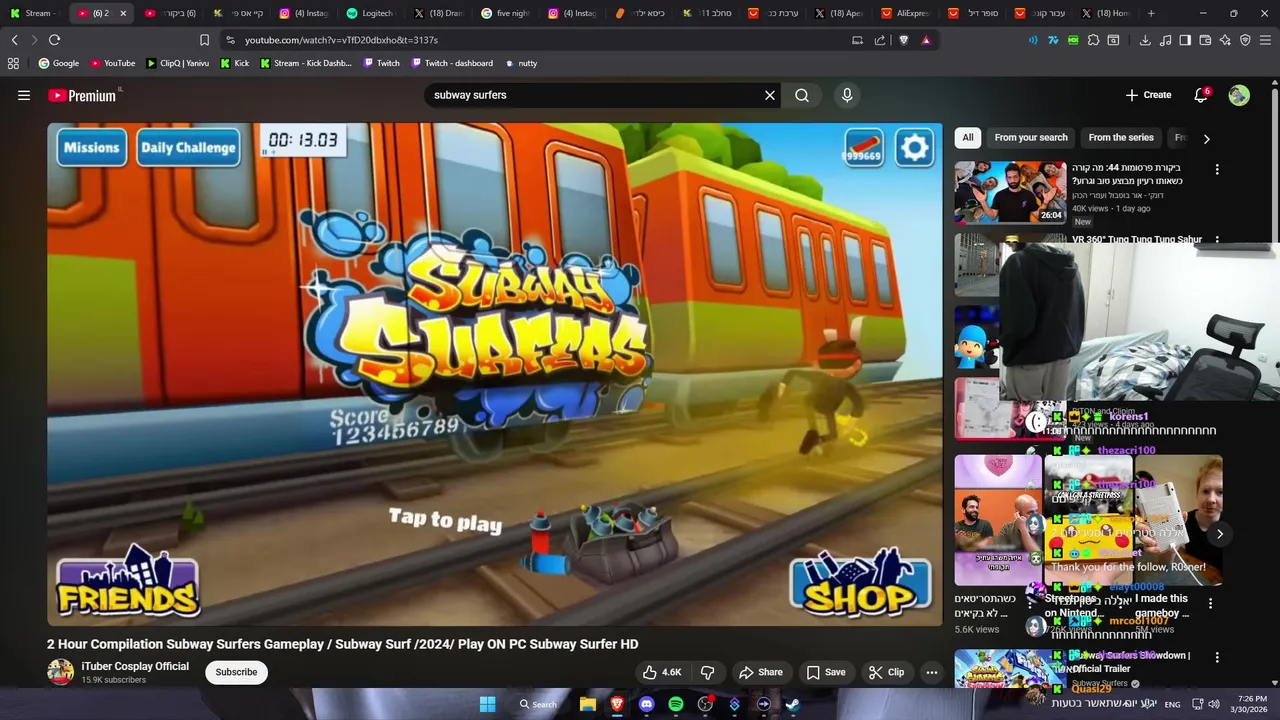Open the music note media control icon
Image resolution: width=1280 pixels, height=720 pixels.
point(1165,40)
